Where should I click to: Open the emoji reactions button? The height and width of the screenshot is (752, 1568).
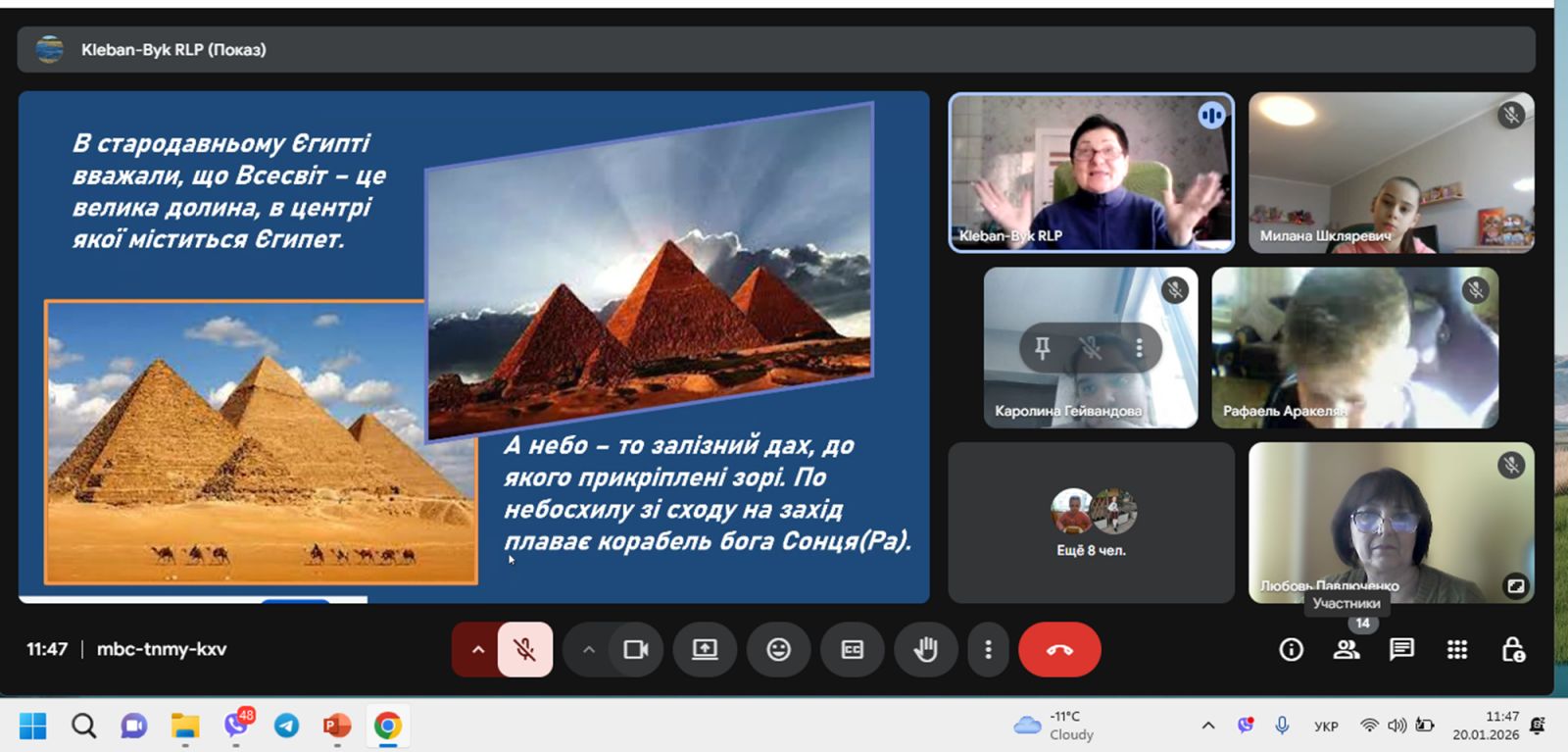(778, 649)
